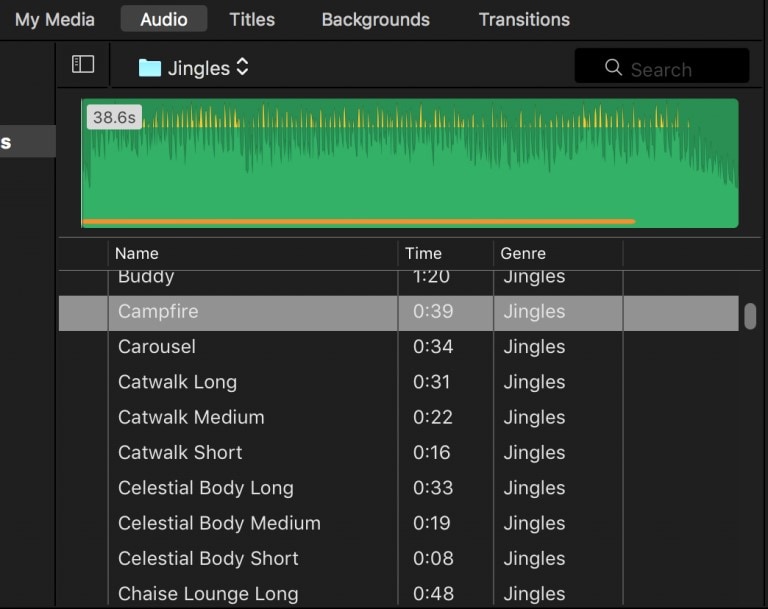This screenshot has width=768, height=609.
Task: Toggle the sidebar panel icon
Action: click(83, 65)
